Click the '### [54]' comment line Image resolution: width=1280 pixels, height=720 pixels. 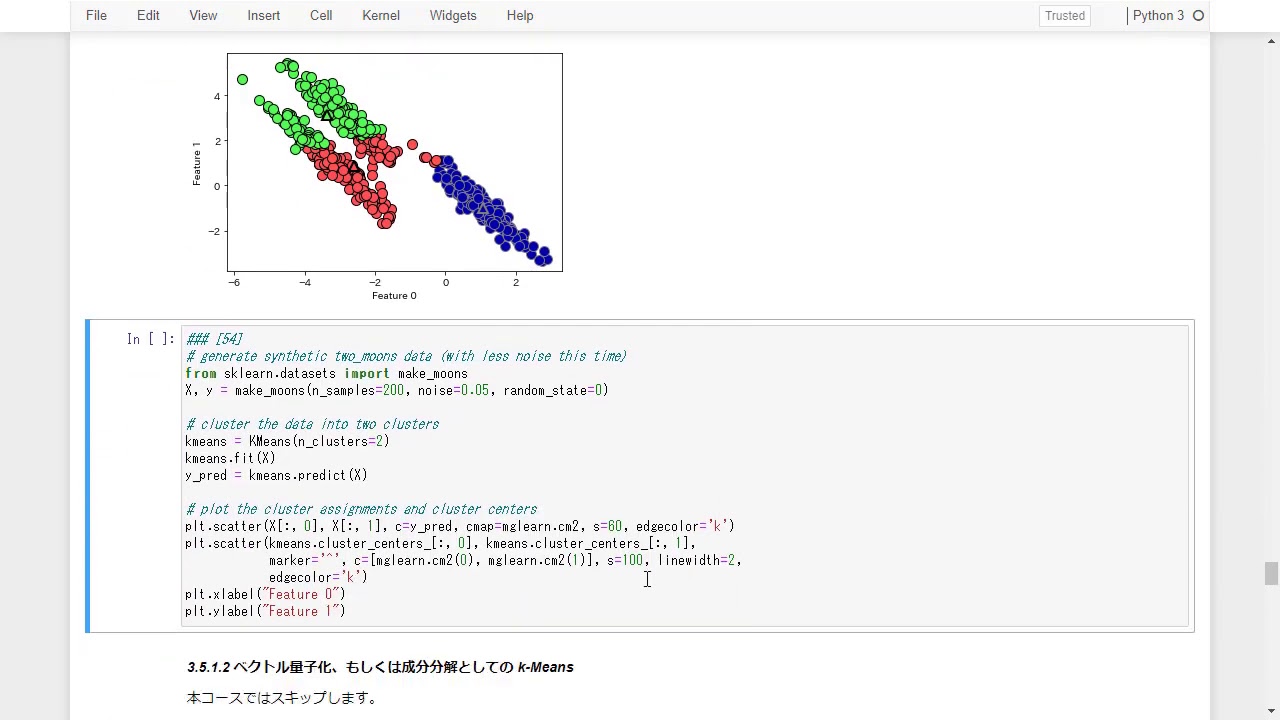[214, 339]
